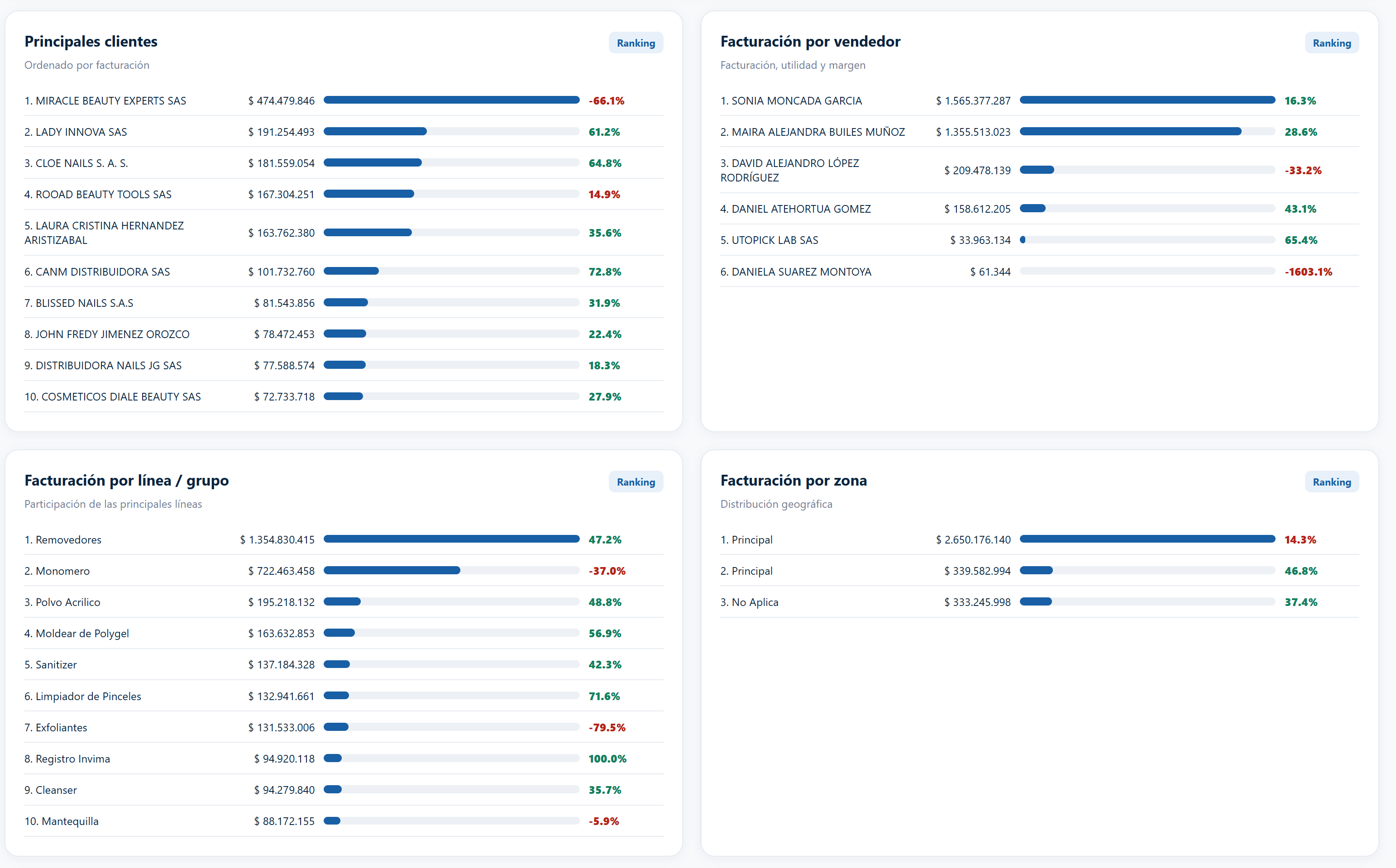Click the subtitle Distribución geográfica
Image resolution: width=1396 pixels, height=868 pixels.
click(776, 504)
